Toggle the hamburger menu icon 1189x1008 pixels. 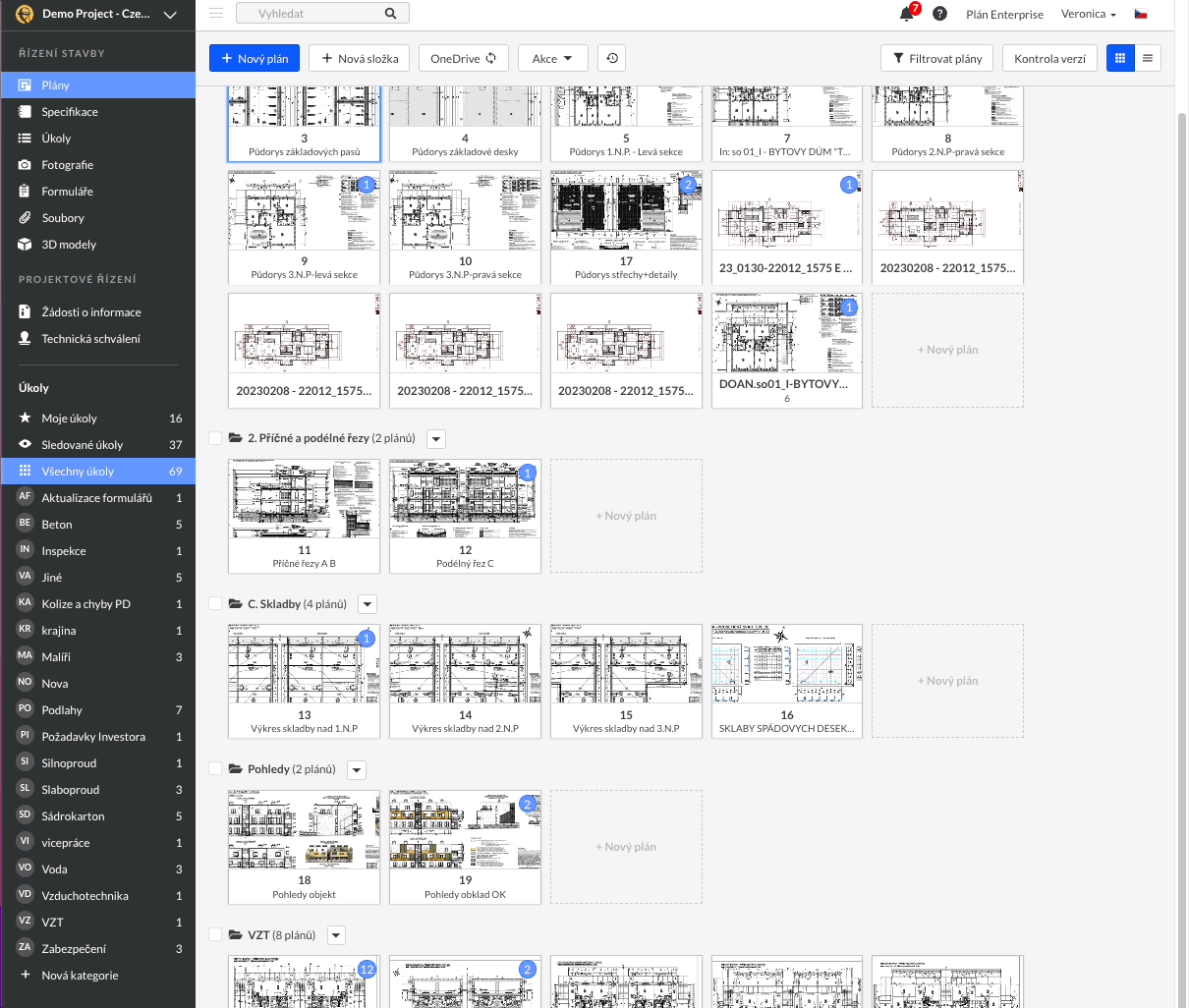click(x=216, y=14)
